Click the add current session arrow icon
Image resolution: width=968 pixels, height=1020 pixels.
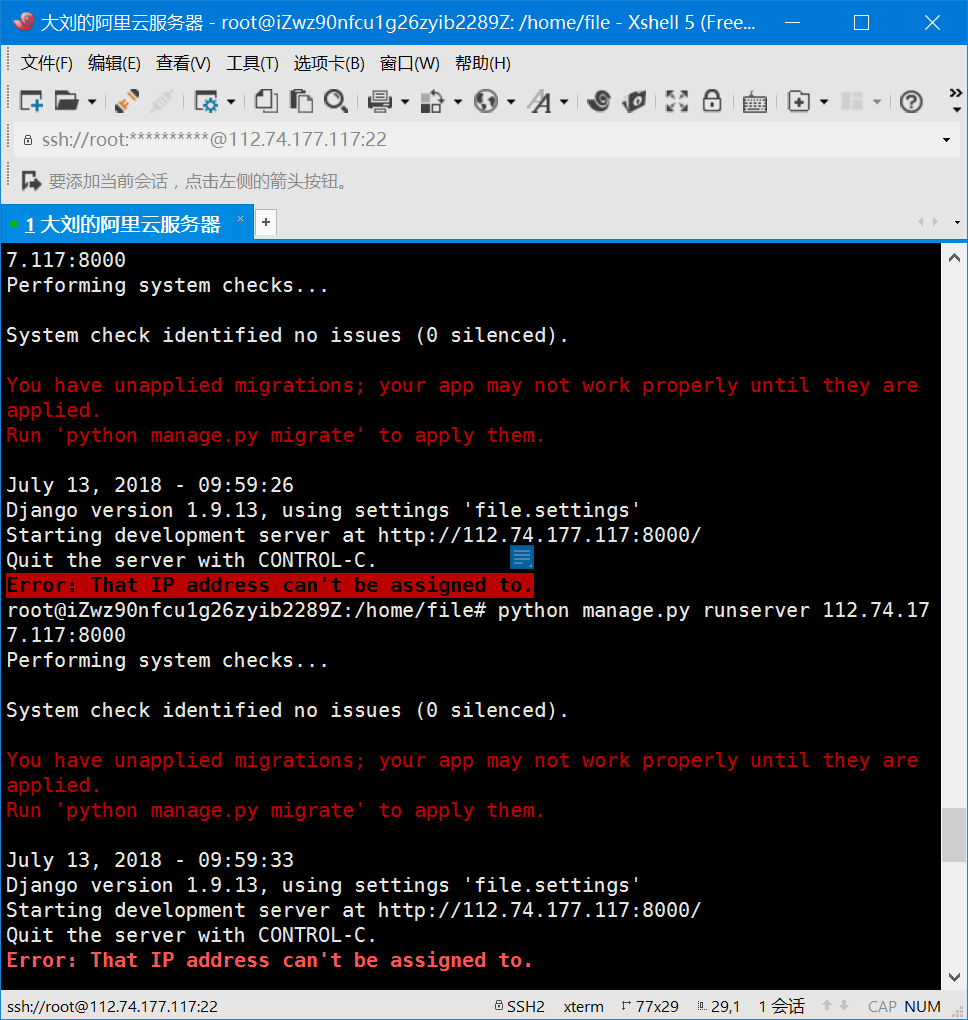click(x=31, y=181)
